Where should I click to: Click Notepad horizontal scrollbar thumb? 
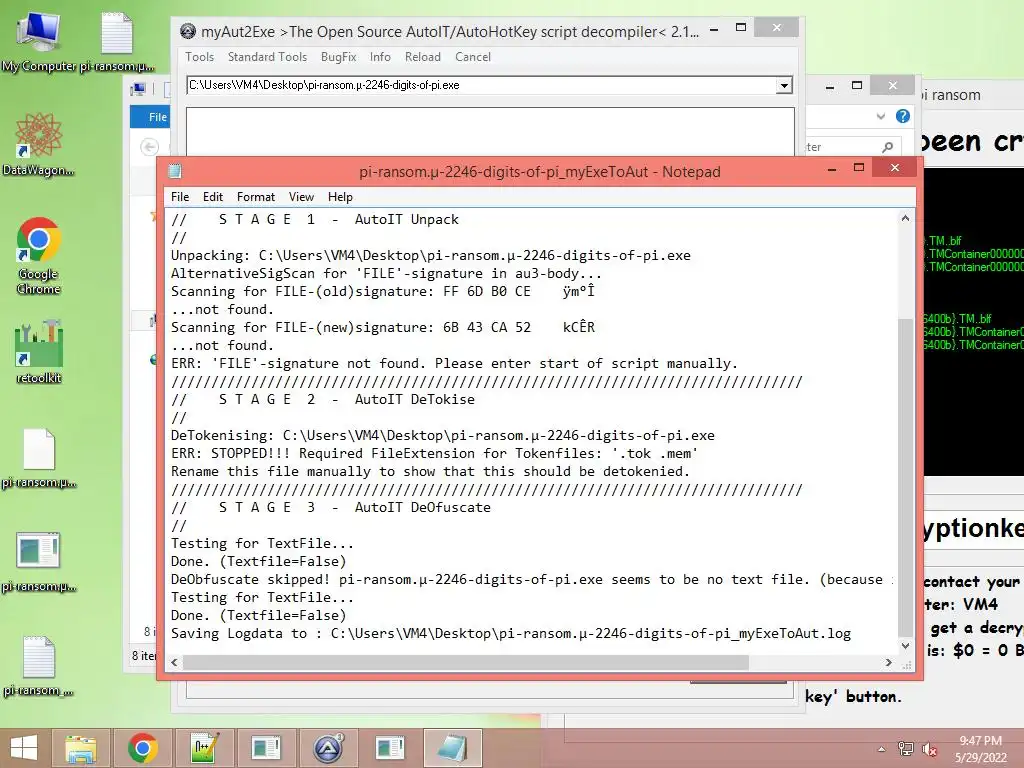(x=466, y=662)
